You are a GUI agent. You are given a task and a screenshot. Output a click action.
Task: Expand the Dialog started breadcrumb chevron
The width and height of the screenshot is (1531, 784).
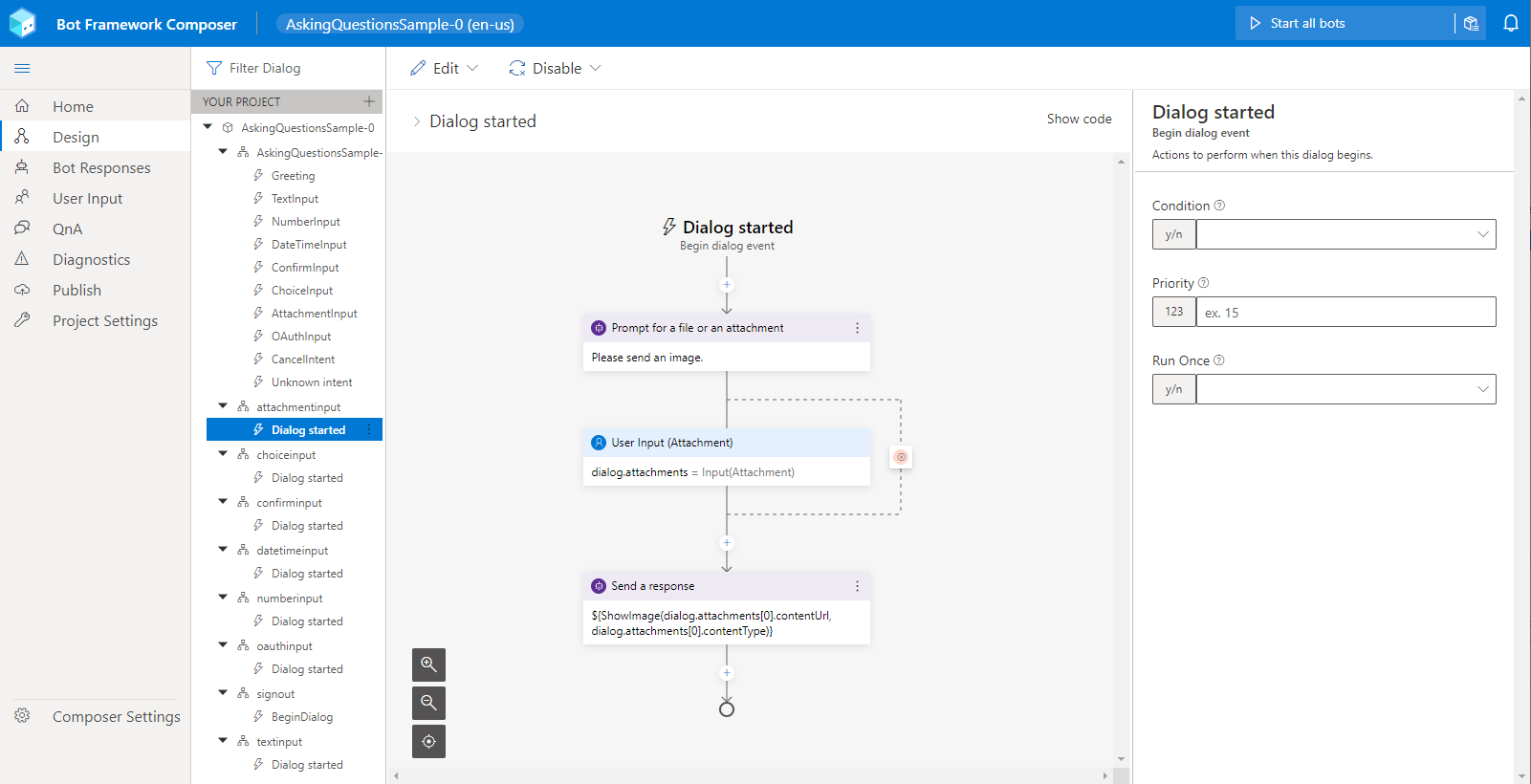(417, 121)
